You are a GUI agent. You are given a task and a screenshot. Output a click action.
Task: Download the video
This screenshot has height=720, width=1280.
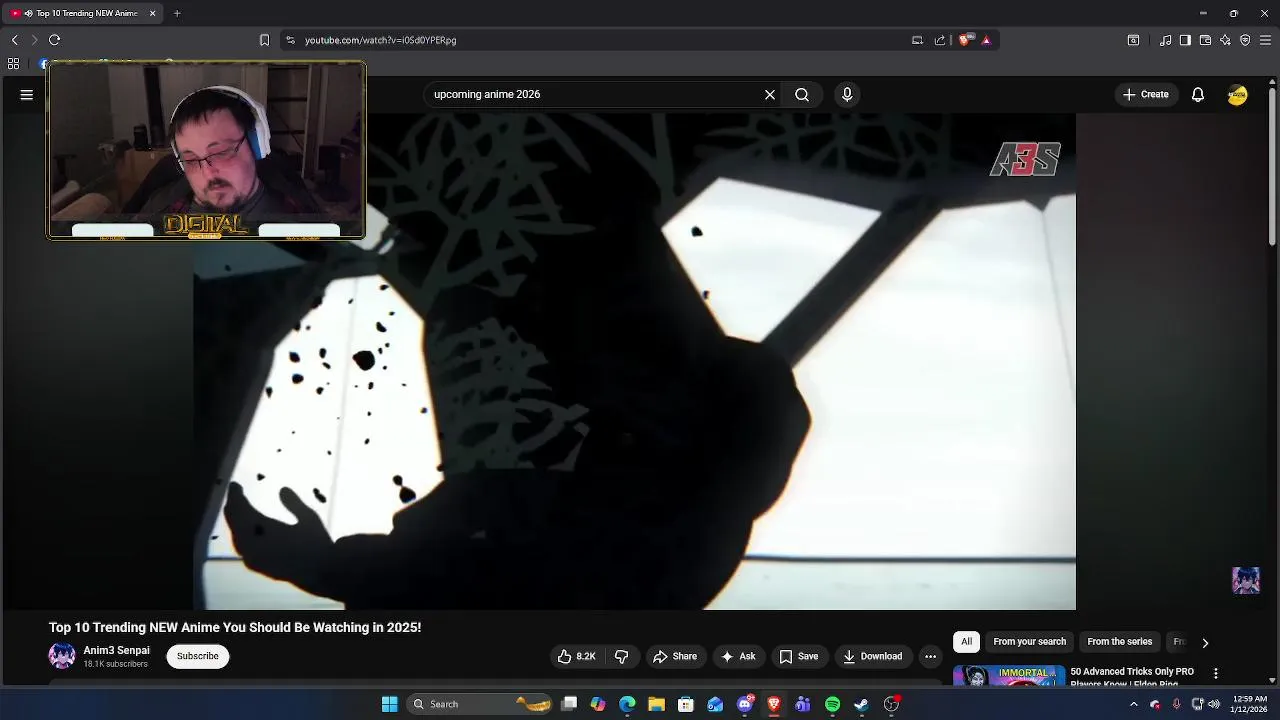point(873,657)
